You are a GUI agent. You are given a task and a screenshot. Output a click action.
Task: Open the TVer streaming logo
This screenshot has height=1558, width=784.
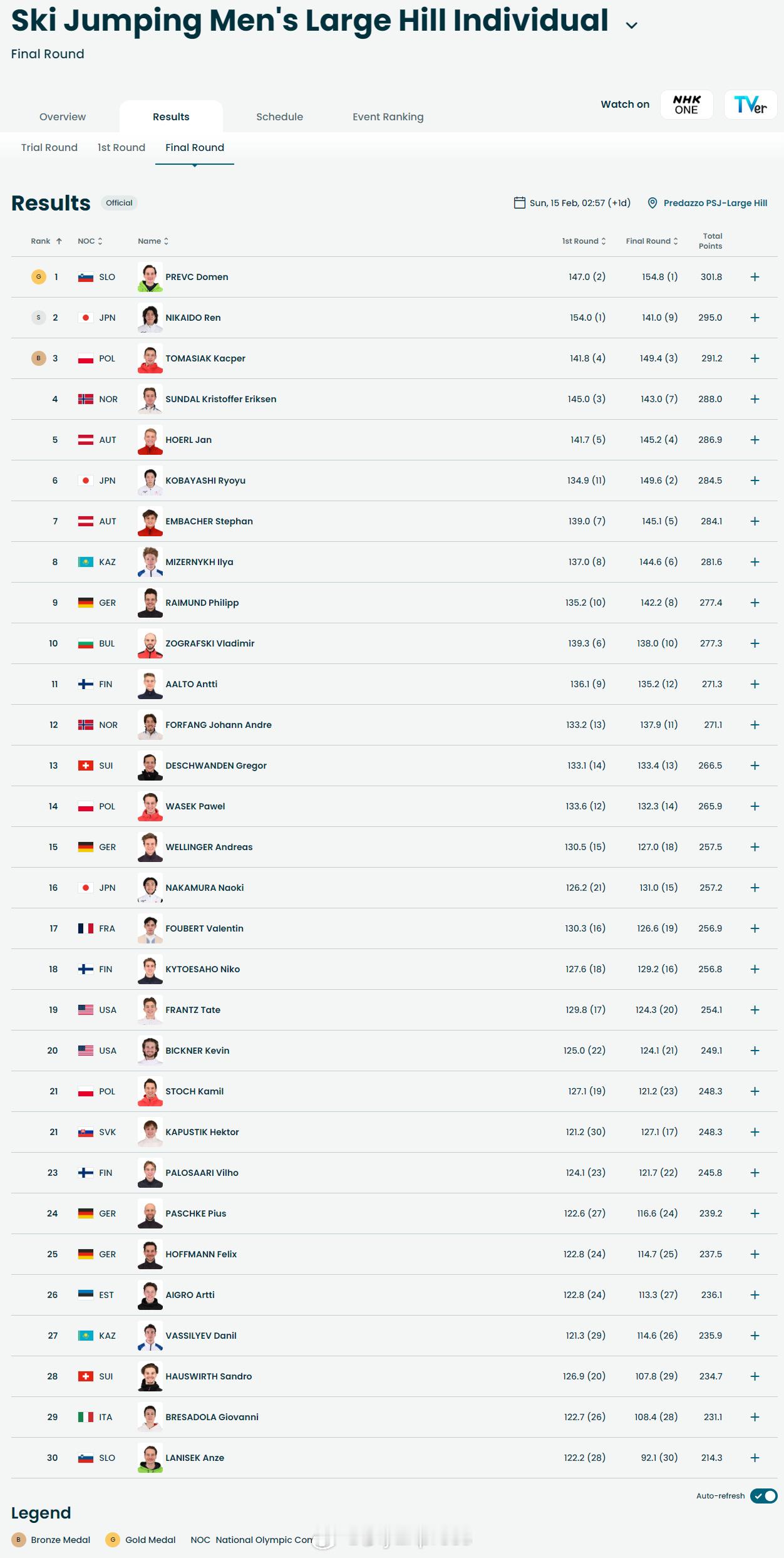click(x=750, y=104)
